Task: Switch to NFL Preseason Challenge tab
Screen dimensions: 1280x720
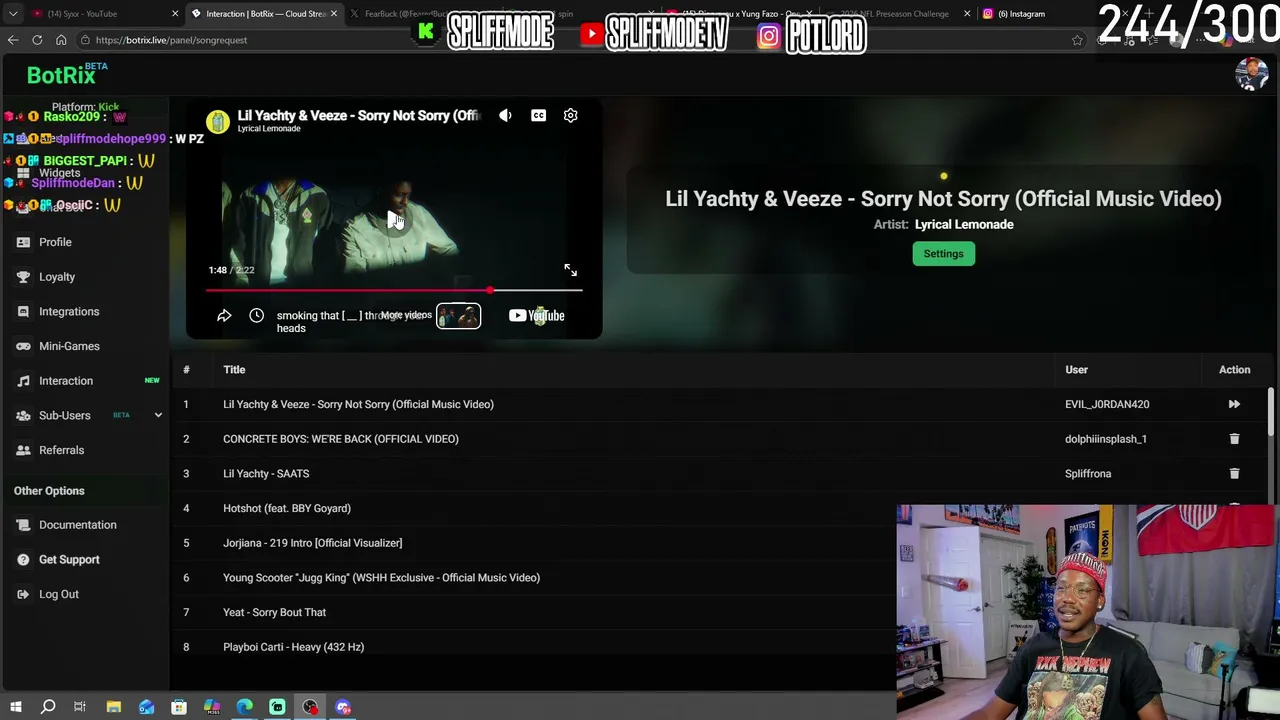Action: [895, 14]
